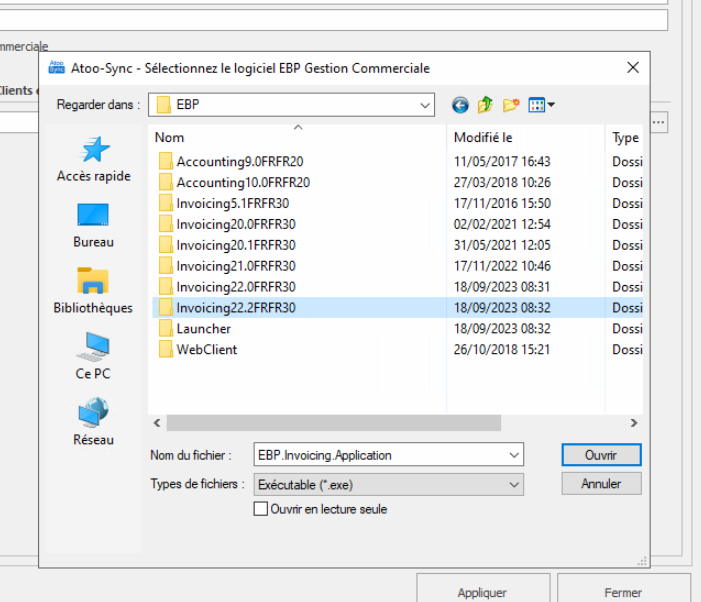The height and width of the screenshot is (602, 701).
Task: Click the date 11/05/2017 16:43
Action: [502, 161]
